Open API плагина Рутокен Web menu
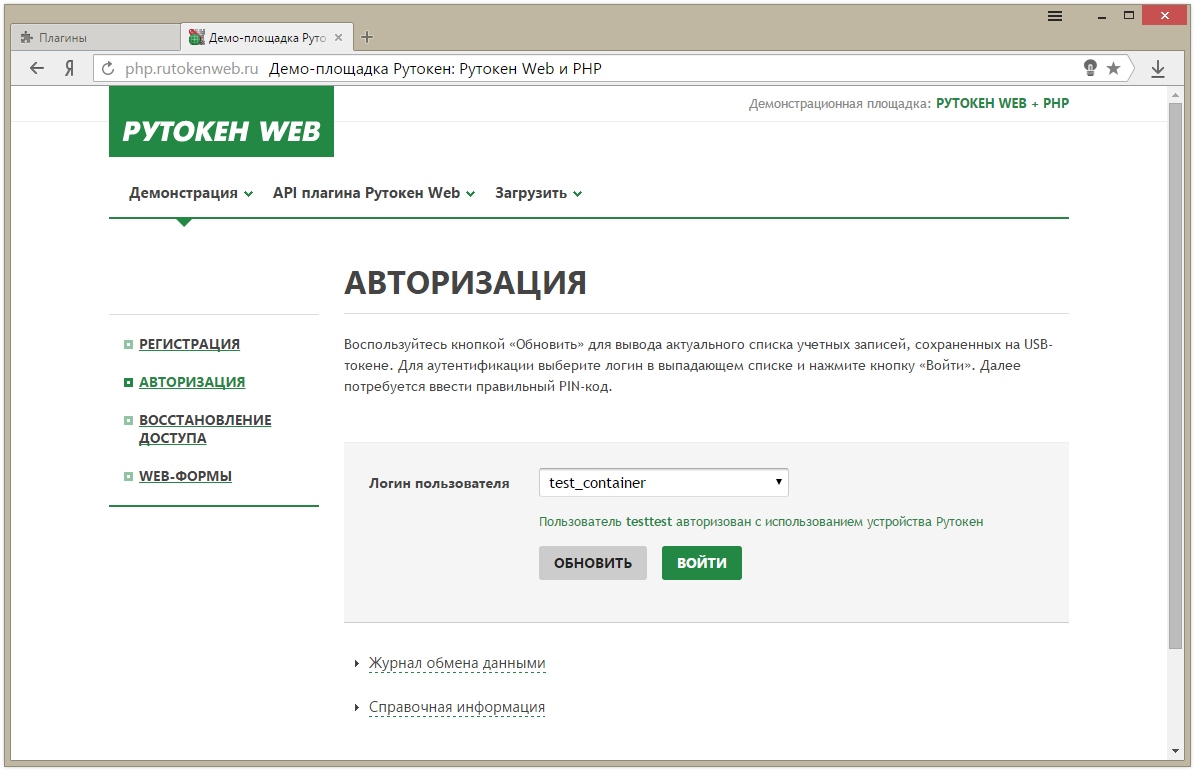Screen dimensions: 1196x771 (373, 193)
